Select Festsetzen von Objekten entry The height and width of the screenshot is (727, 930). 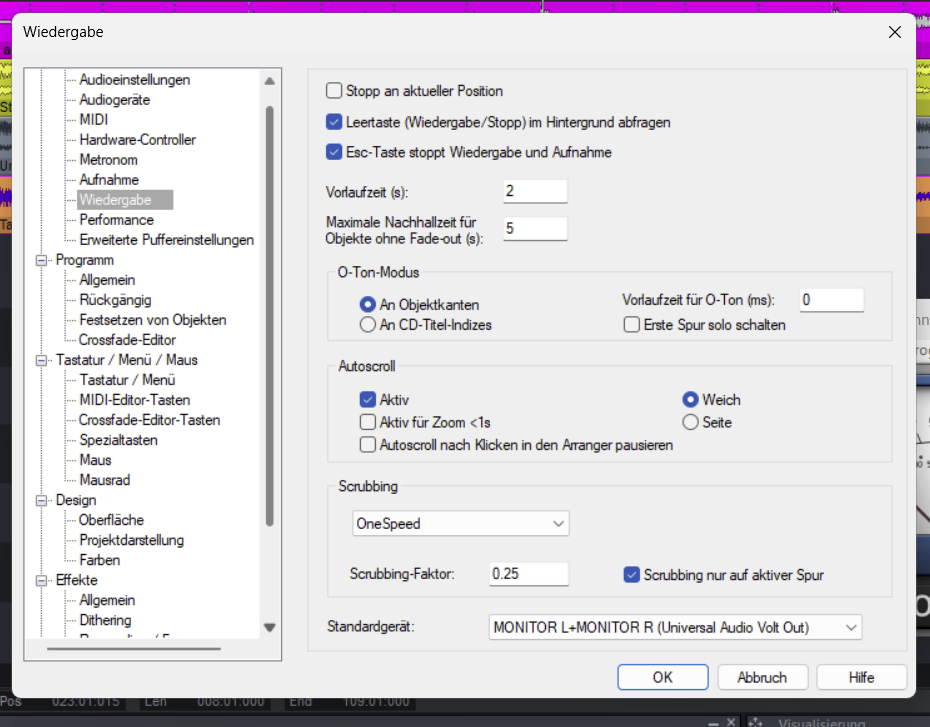153,320
